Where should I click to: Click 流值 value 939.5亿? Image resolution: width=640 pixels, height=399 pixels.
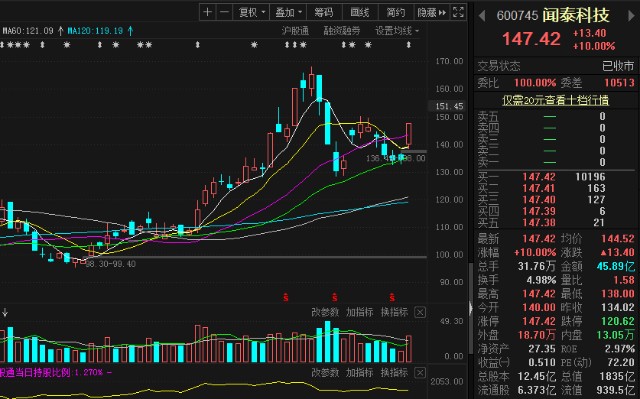click(x=616, y=390)
